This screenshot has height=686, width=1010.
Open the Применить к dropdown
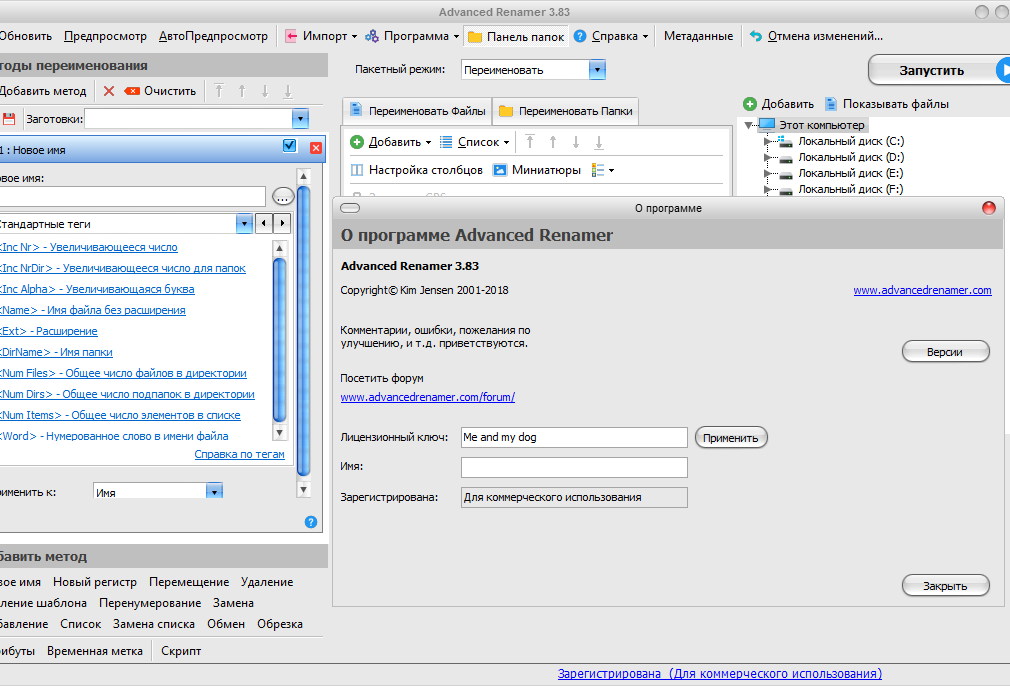(214, 491)
